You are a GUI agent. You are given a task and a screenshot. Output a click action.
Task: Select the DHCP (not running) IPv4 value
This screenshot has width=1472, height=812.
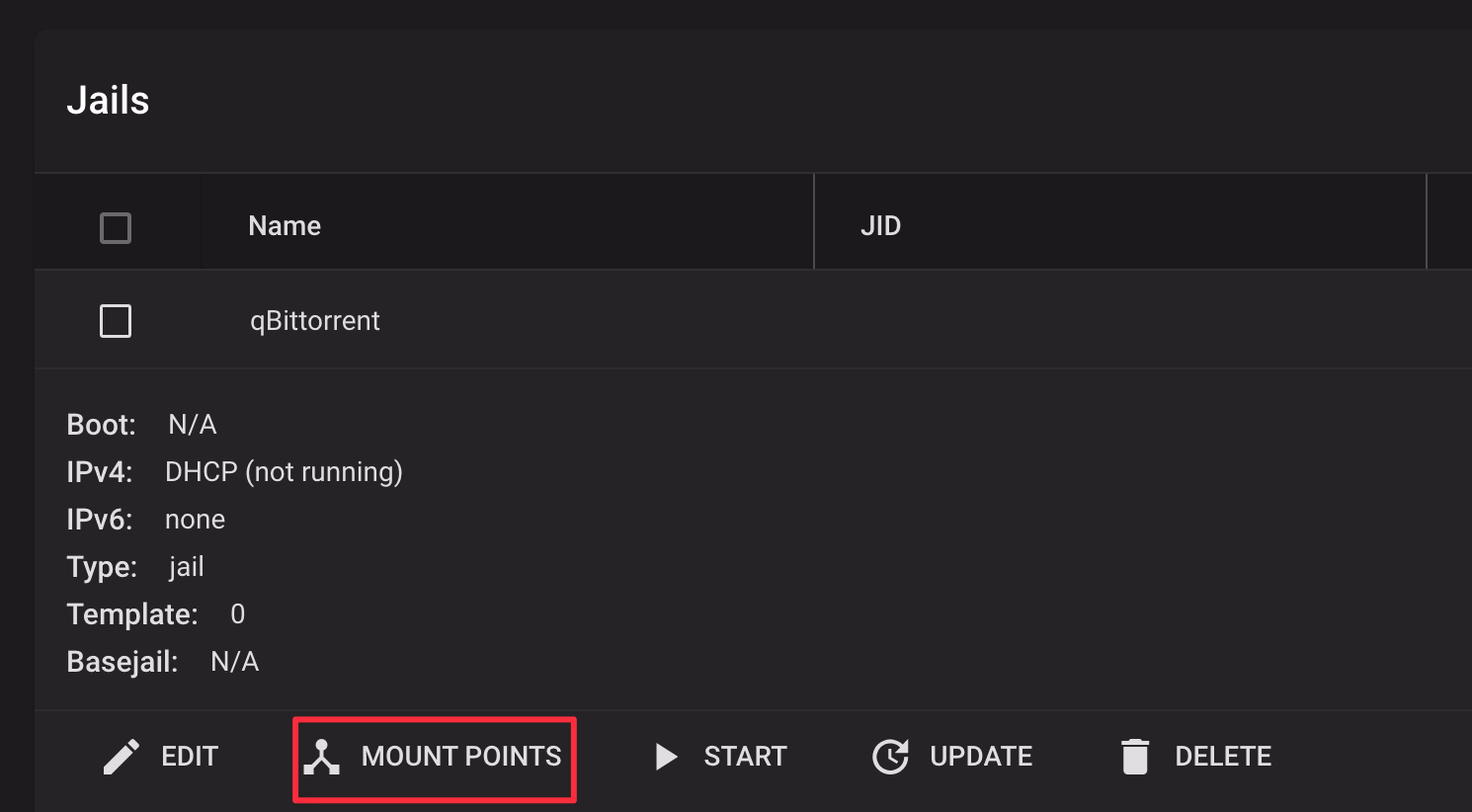pyautogui.click(x=284, y=472)
